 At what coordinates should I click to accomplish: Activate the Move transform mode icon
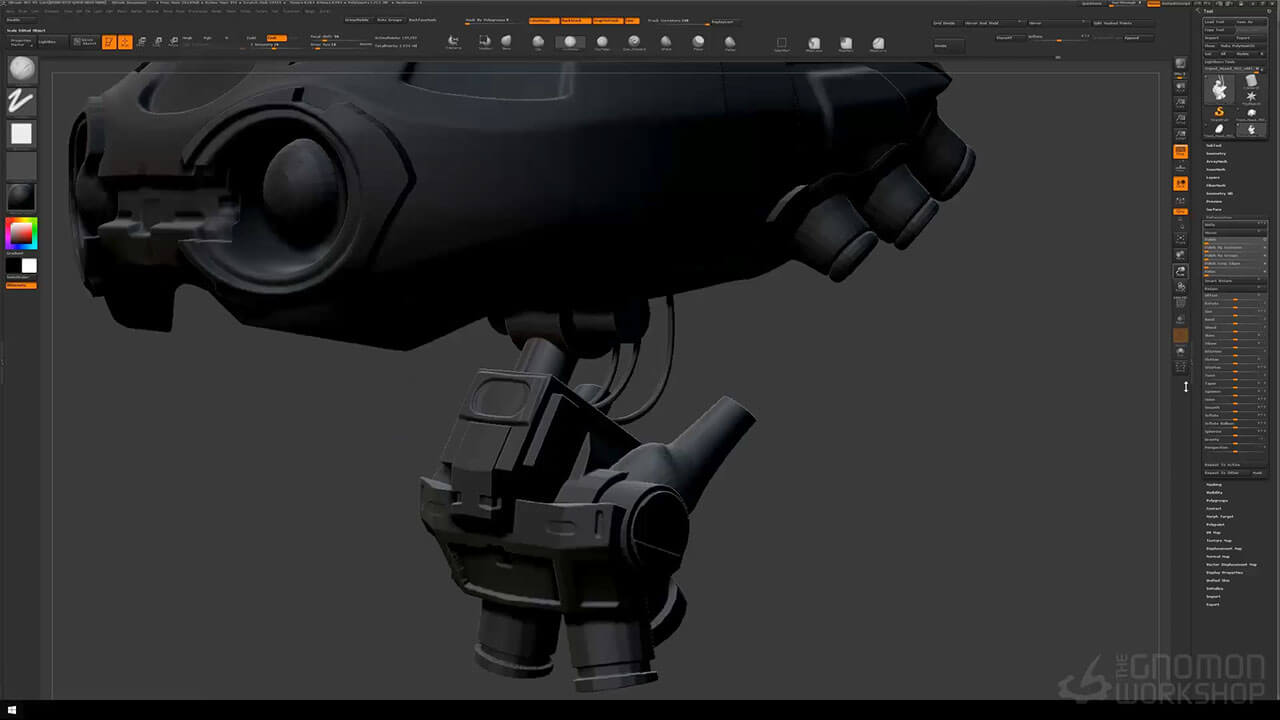[x=141, y=42]
